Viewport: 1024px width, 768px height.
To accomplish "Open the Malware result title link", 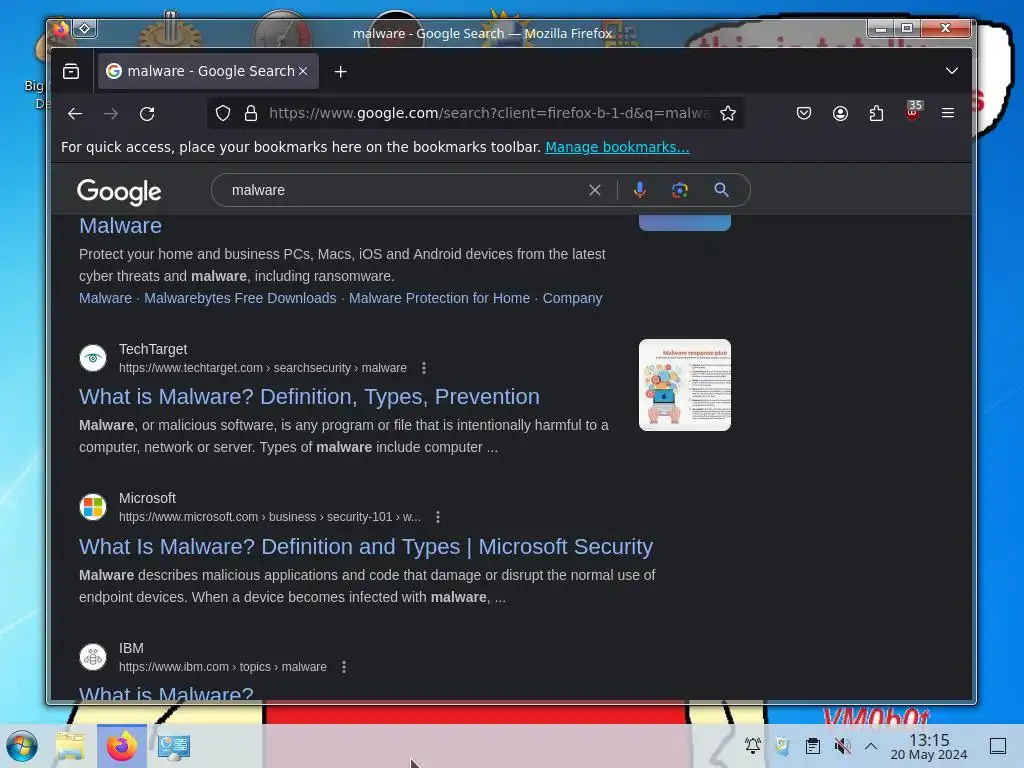I will click(x=120, y=226).
